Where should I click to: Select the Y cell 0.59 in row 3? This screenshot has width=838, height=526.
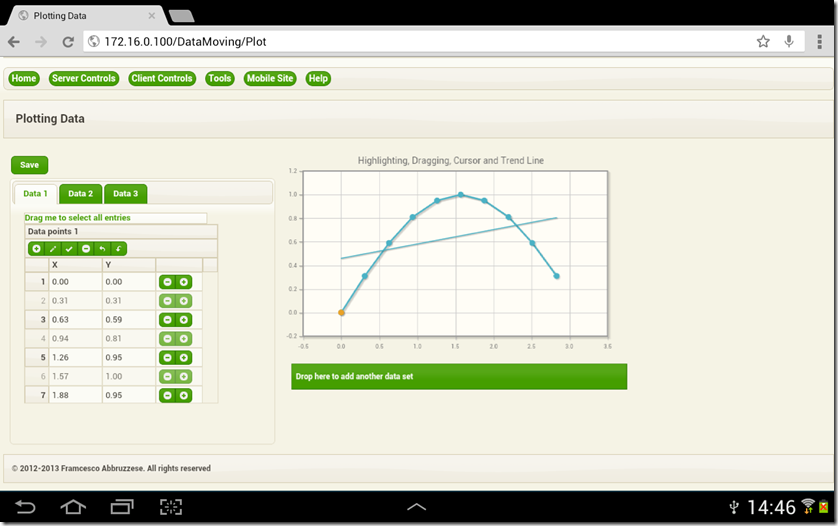(x=129, y=320)
